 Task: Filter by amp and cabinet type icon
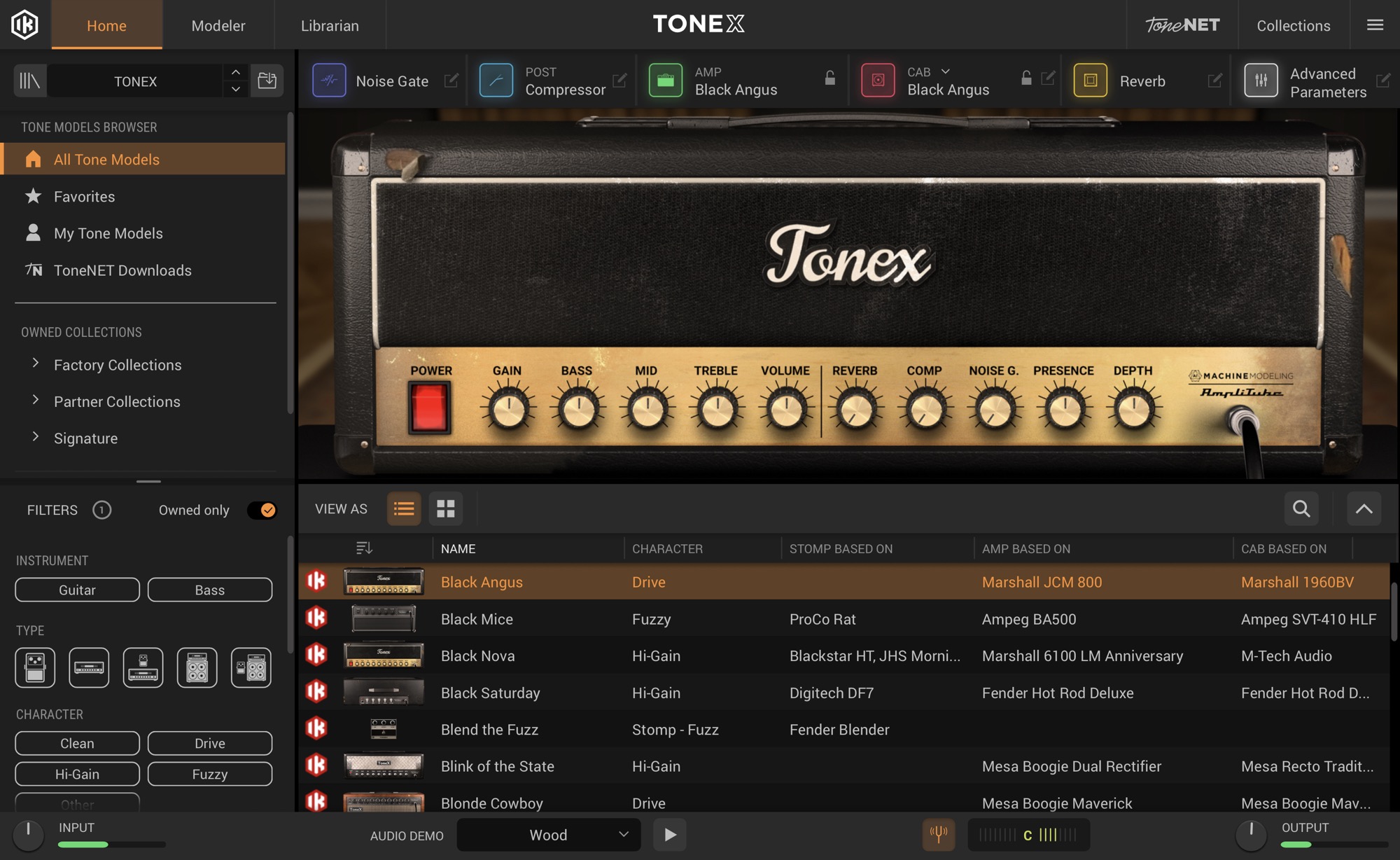click(x=197, y=667)
